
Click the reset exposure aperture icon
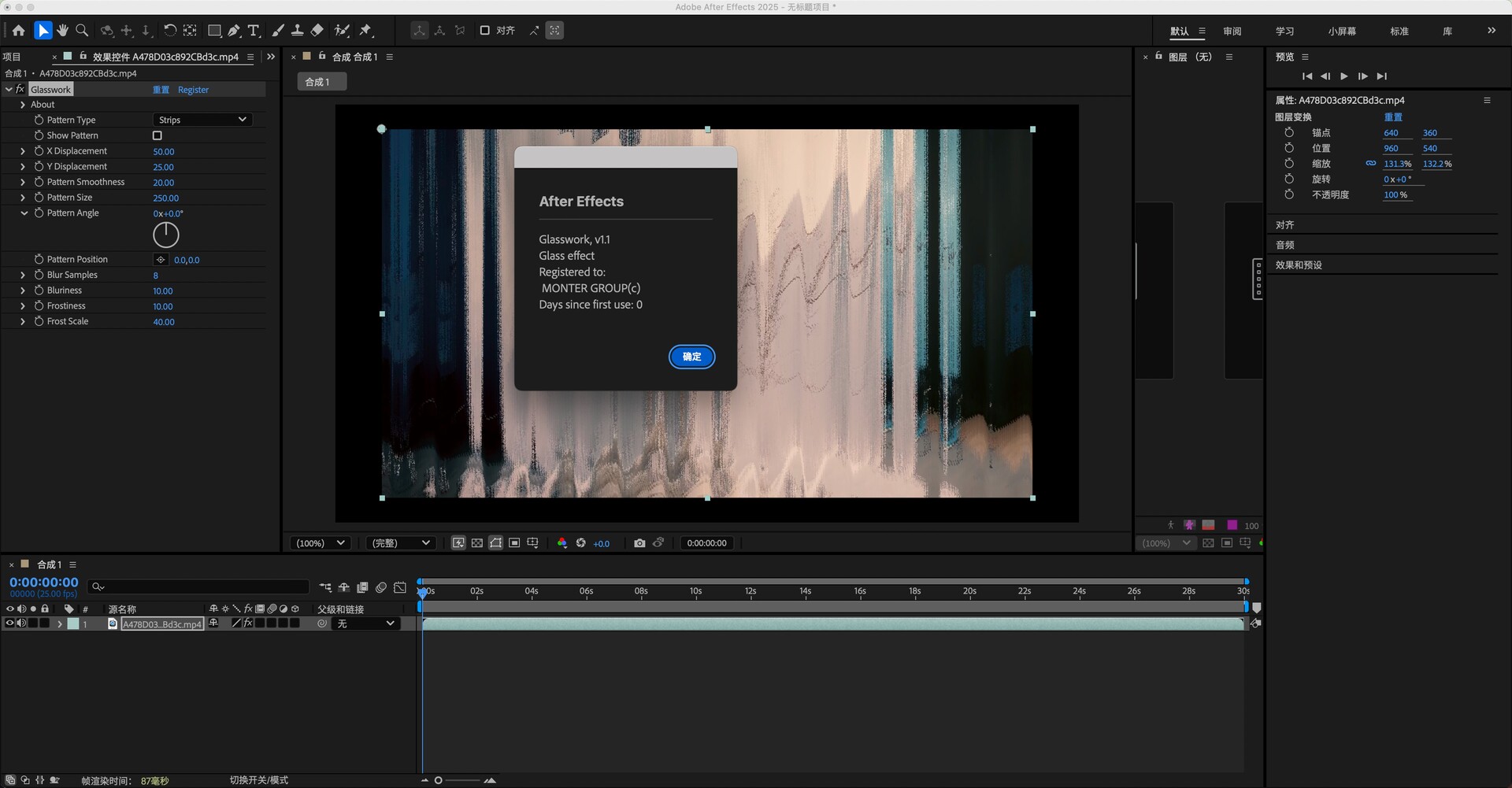tap(581, 543)
